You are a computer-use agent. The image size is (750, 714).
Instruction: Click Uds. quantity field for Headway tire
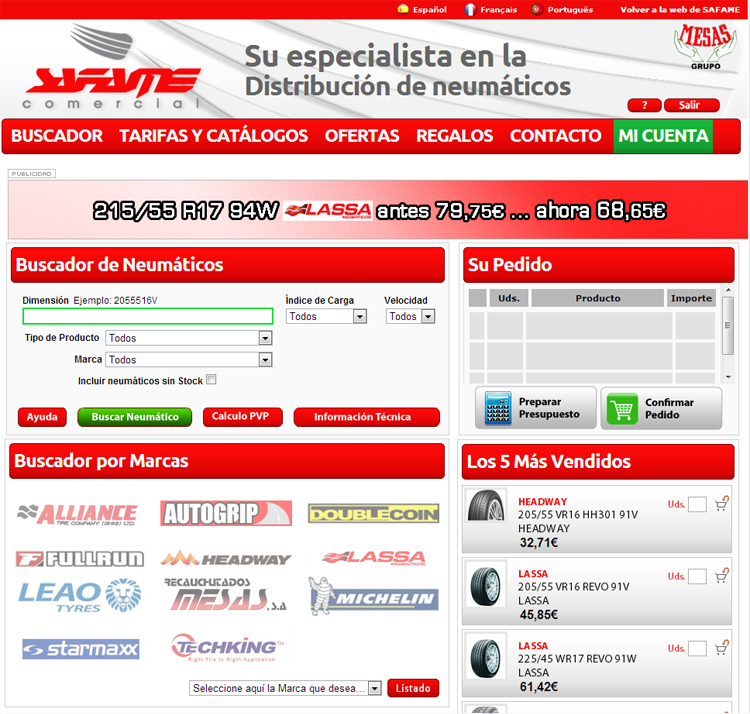click(x=697, y=505)
